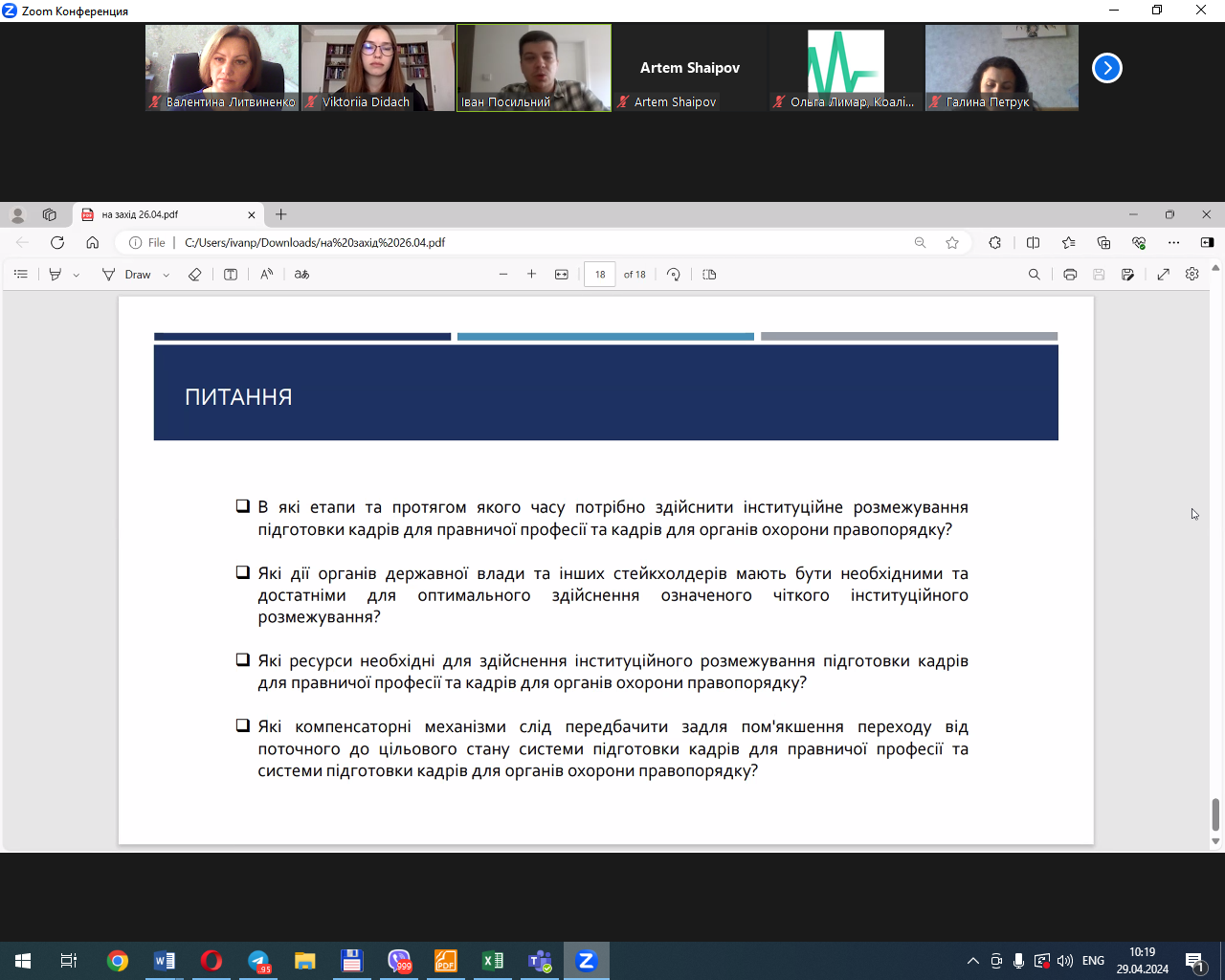Select the Erase tool in PDF toolbar

point(194,275)
